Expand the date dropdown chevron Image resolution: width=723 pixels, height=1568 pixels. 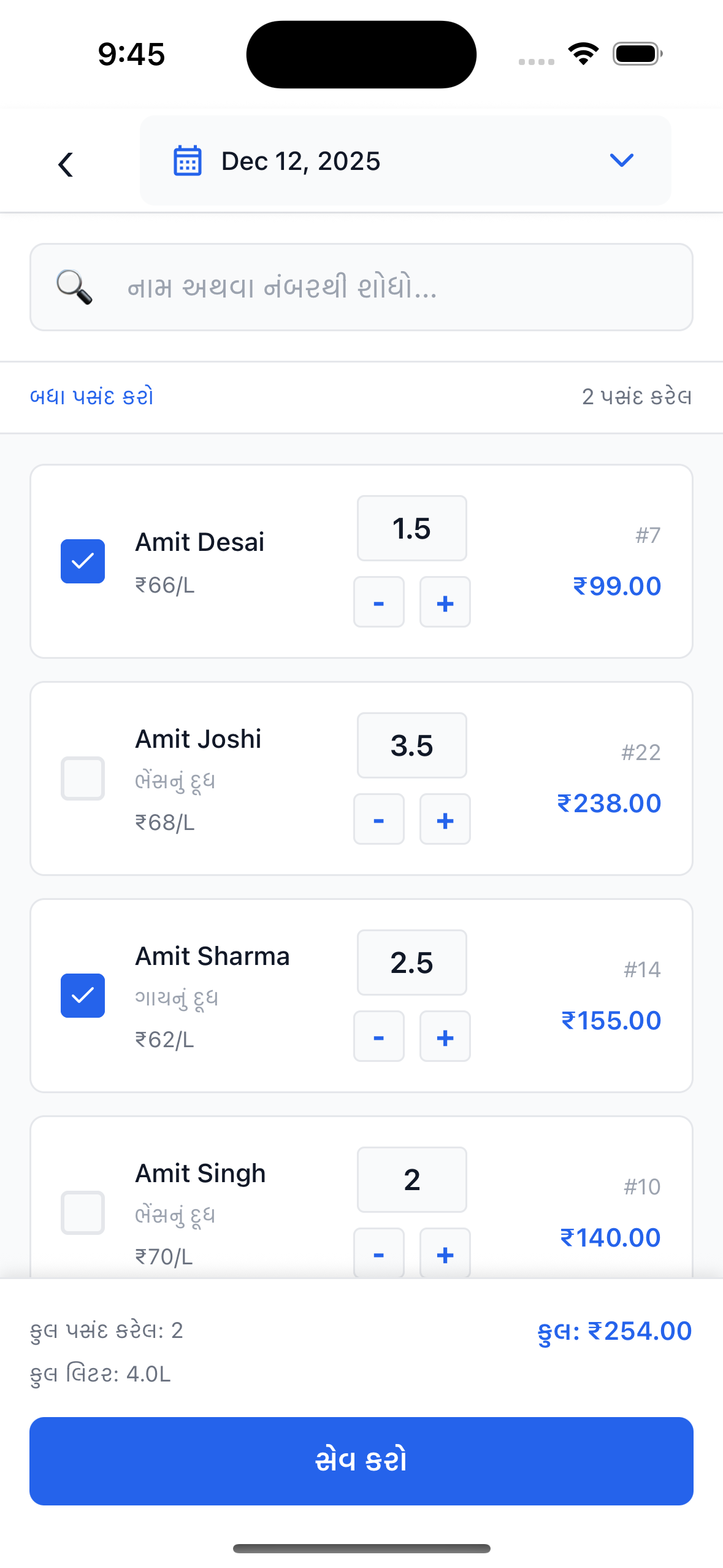pyautogui.click(x=621, y=161)
